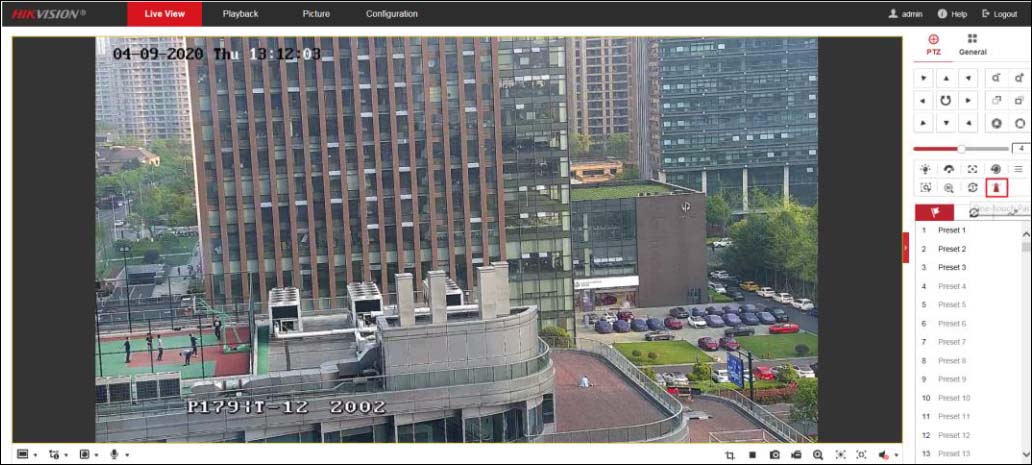Collapse PTZ panel with the red side arrow
The width and height of the screenshot is (1032, 465).
(906, 247)
